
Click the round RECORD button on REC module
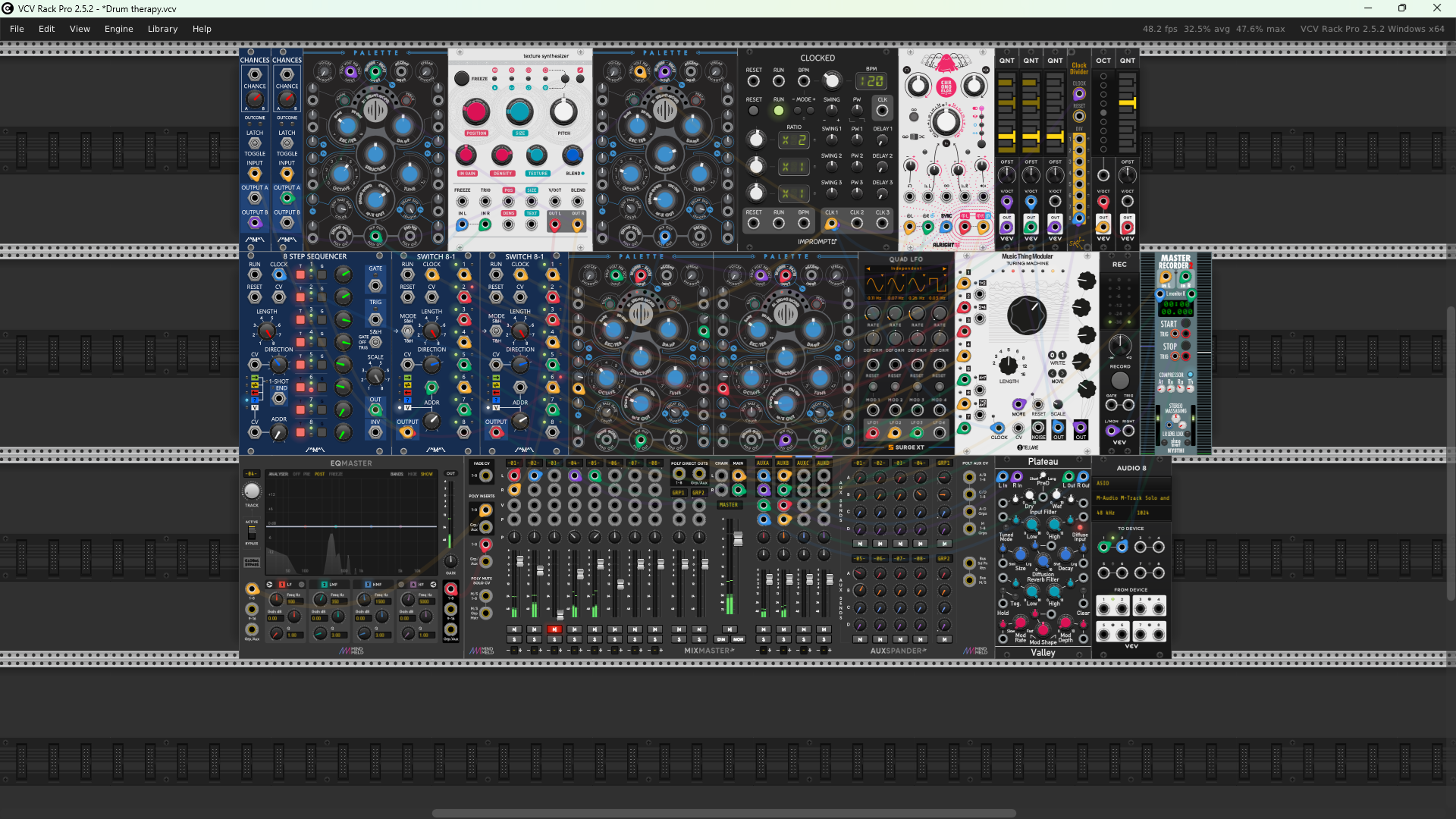[1119, 381]
